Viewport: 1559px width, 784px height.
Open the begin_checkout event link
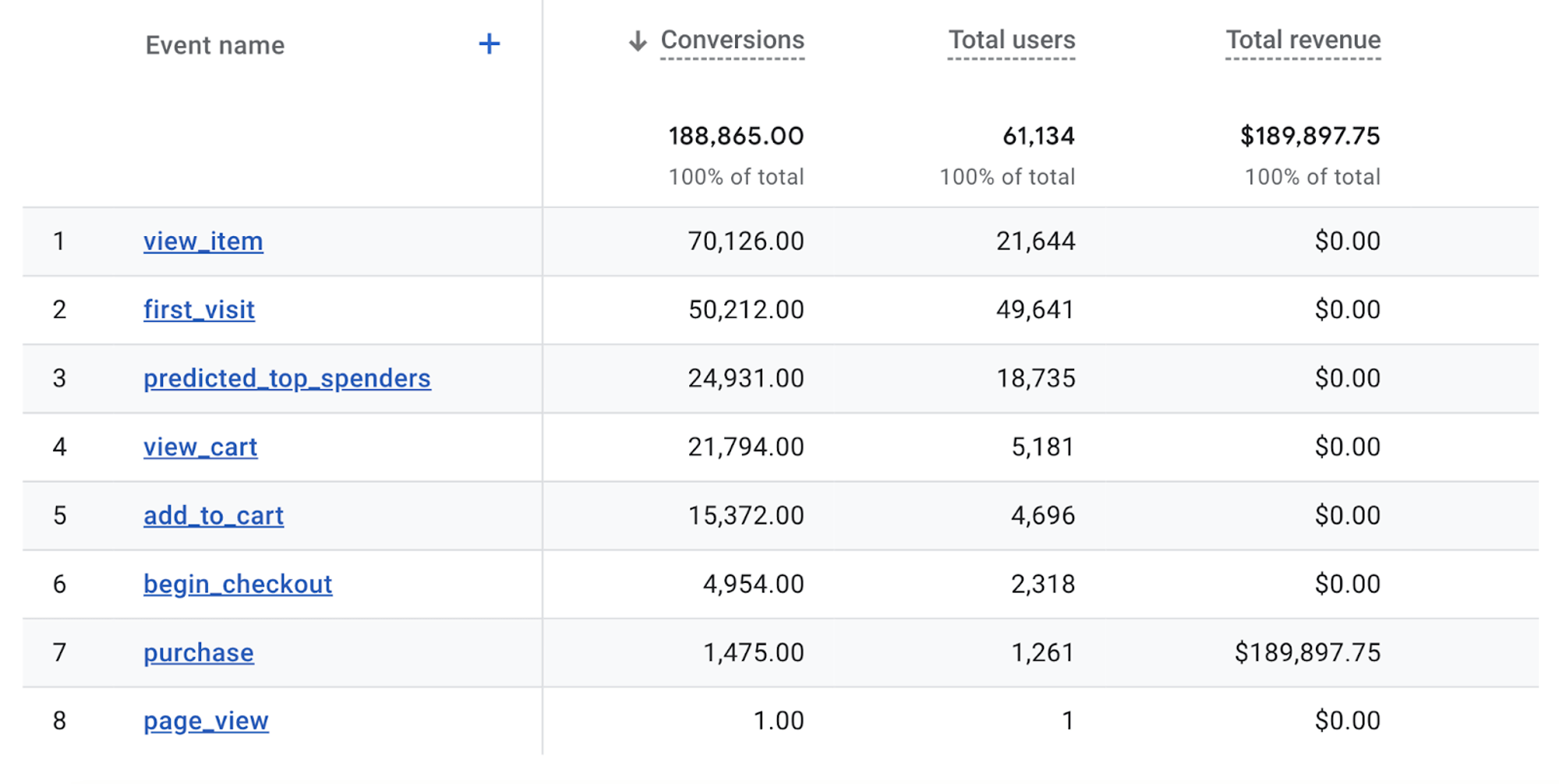click(238, 584)
